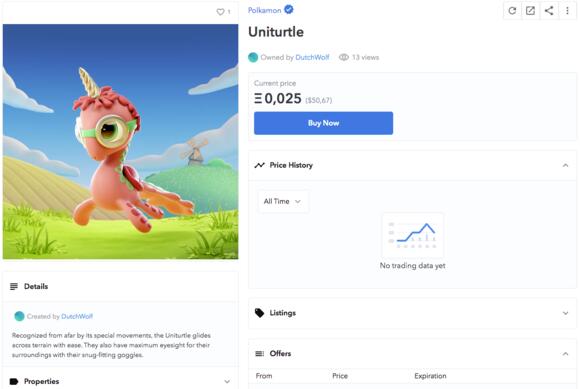The width and height of the screenshot is (580, 389).
Task: Expand the Listings section
Action: click(x=565, y=313)
